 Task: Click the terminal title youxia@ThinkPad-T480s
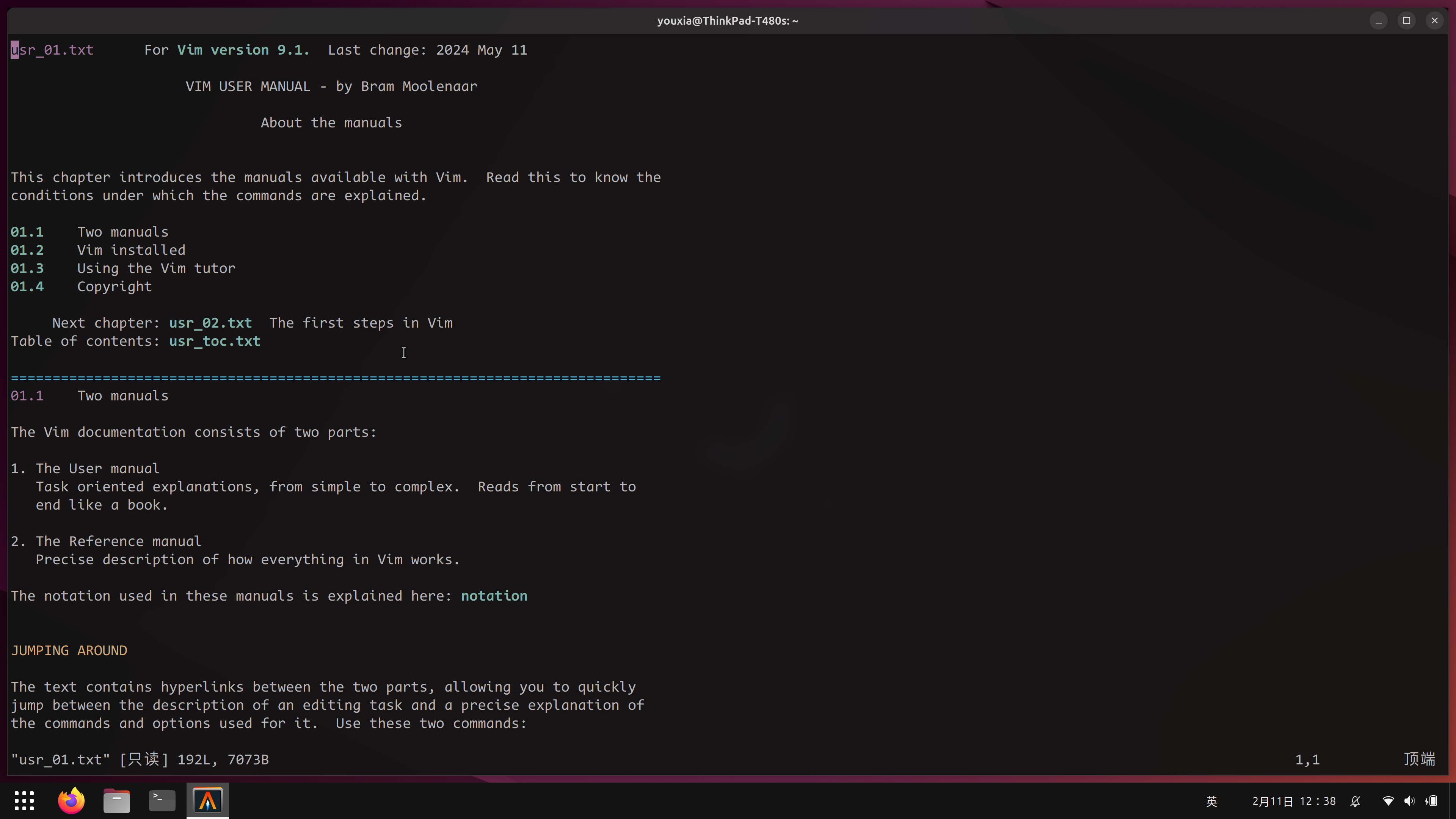point(728,20)
